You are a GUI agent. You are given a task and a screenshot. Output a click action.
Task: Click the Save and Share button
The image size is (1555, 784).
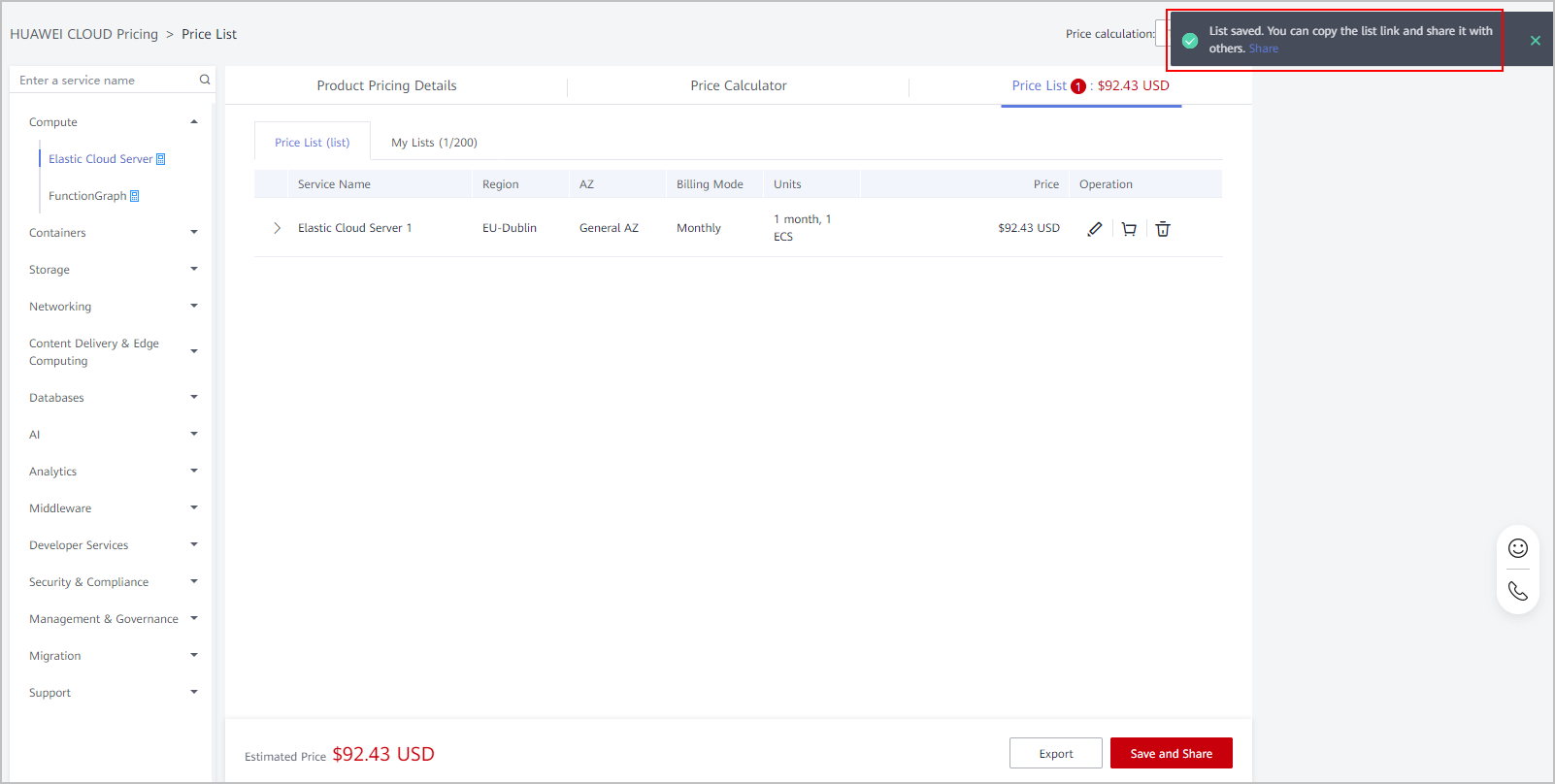pyautogui.click(x=1172, y=753)
